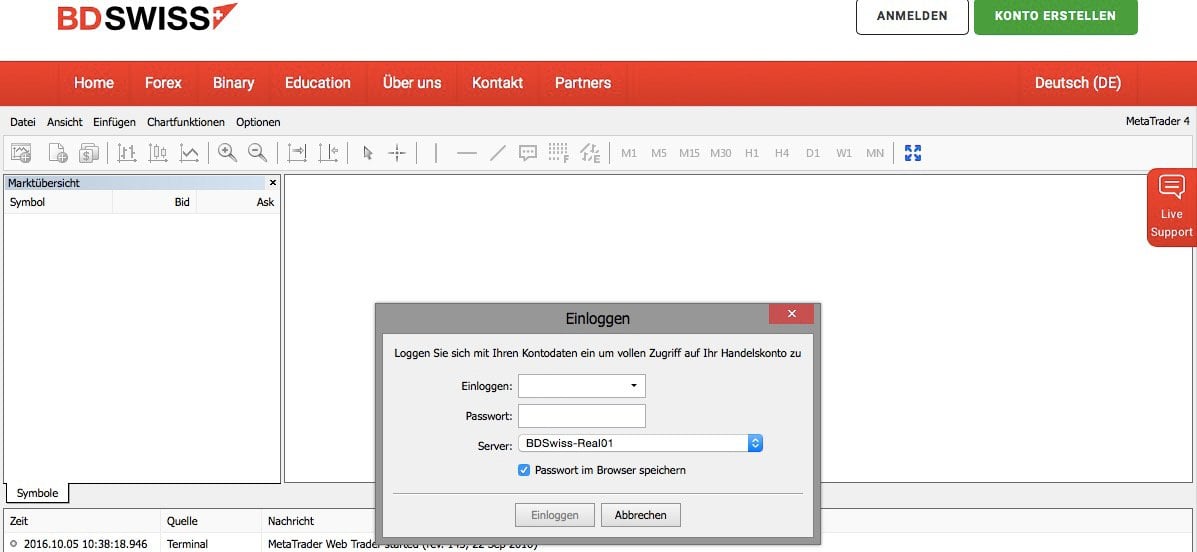Image resolution: width=1197 pixels, height=552 pixels.
Task: Set timeframe to H4
Action: tap(782, 153)
